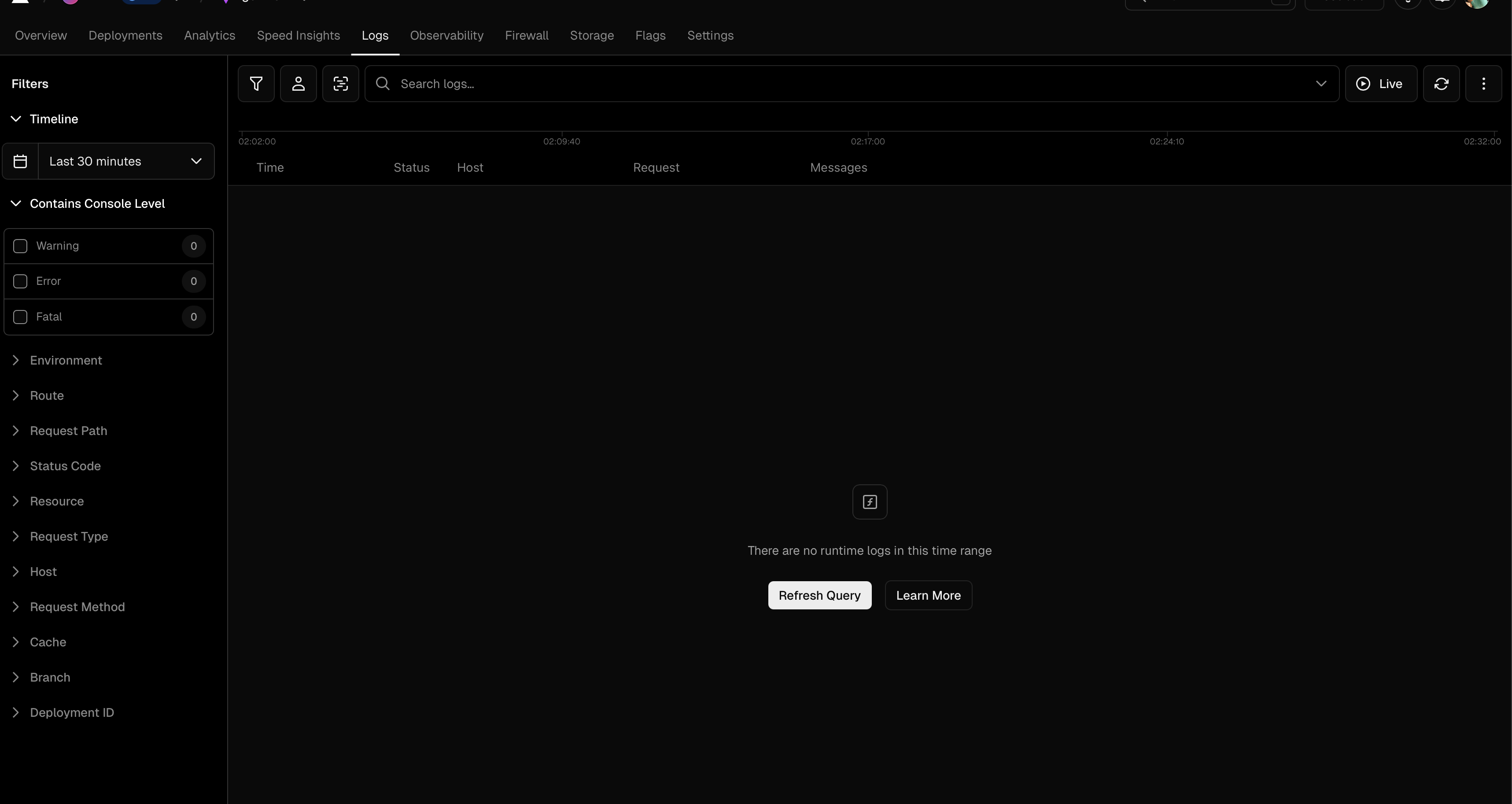Click the function icon above empty message

click(869, 502)
